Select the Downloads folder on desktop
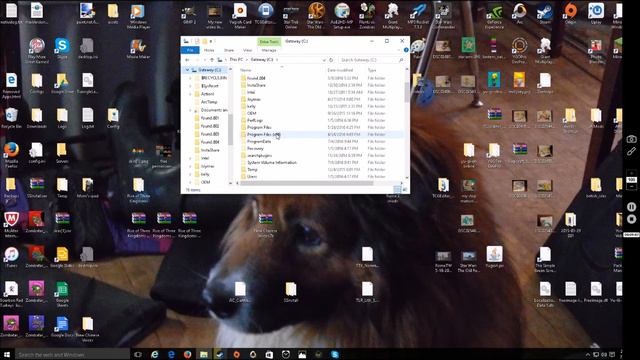 (37, 118)
